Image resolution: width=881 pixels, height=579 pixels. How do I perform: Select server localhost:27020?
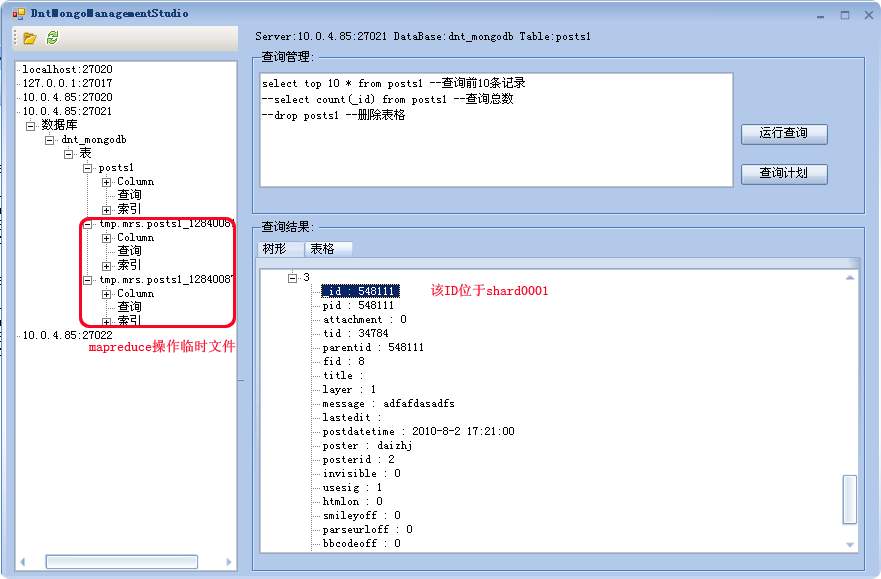(67, 70)
